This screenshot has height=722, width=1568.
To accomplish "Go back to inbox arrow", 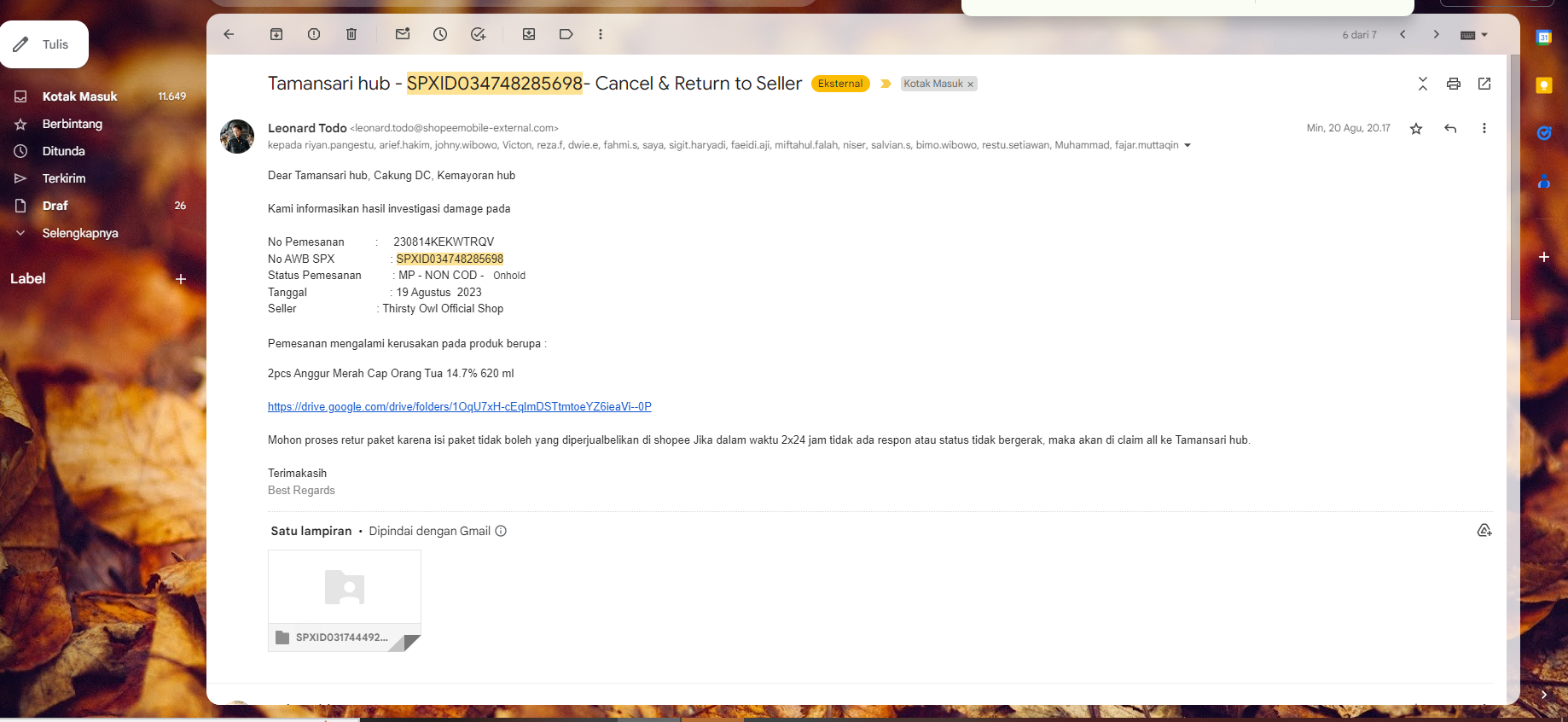I will (x=229, y=34).
